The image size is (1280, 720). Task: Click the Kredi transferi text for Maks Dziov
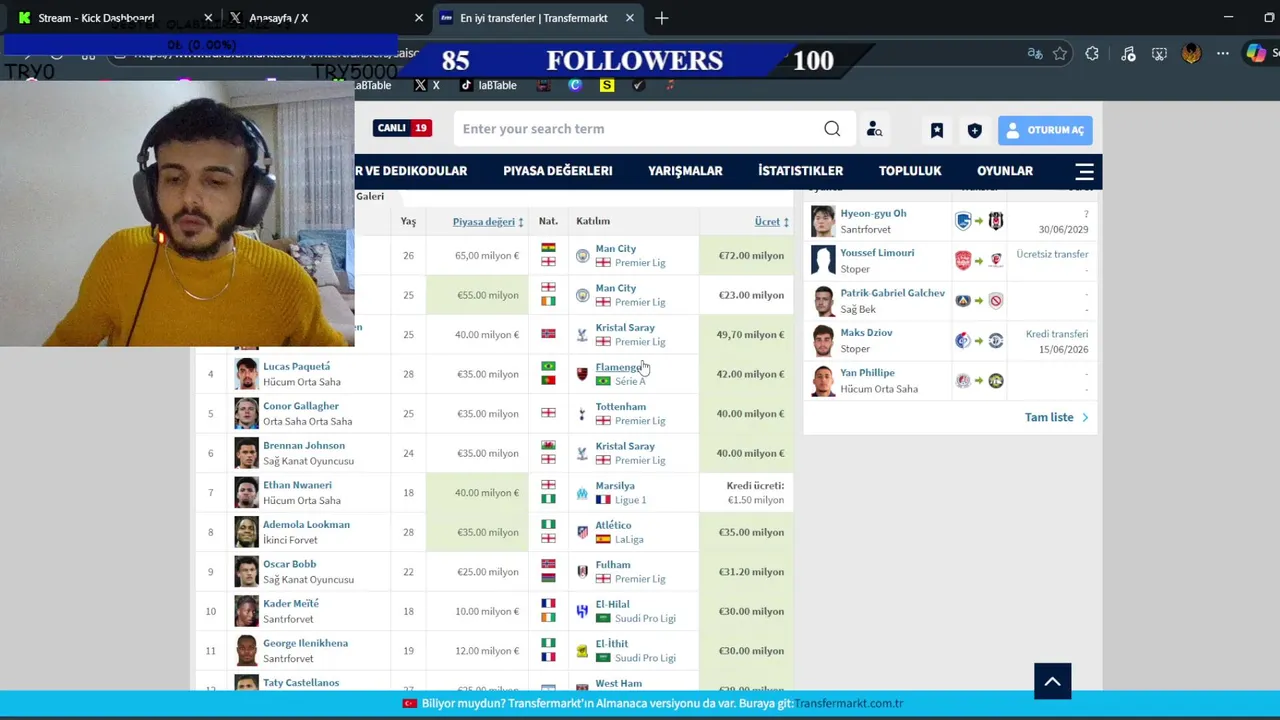point(1056,334)
